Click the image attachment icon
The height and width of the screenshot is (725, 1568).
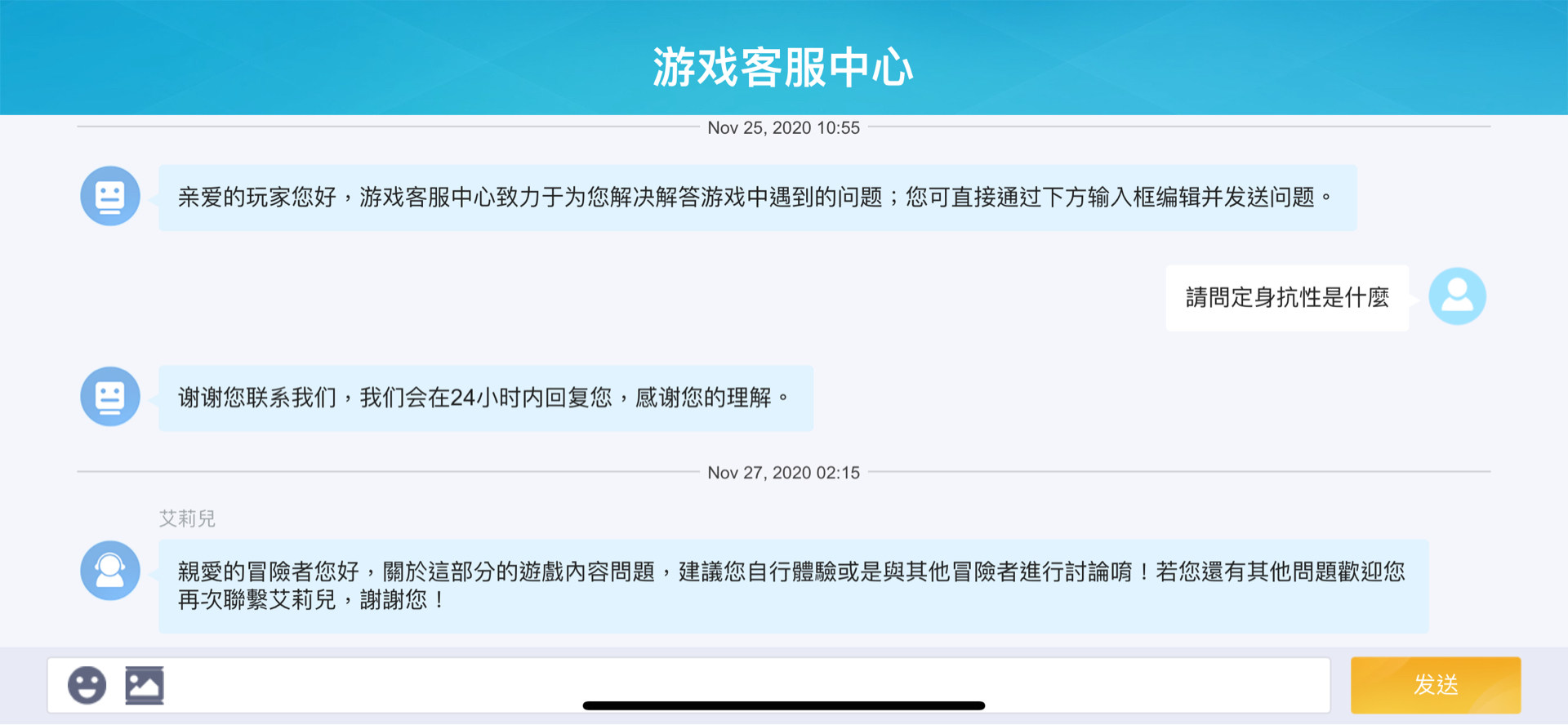[x=145, y=685]
